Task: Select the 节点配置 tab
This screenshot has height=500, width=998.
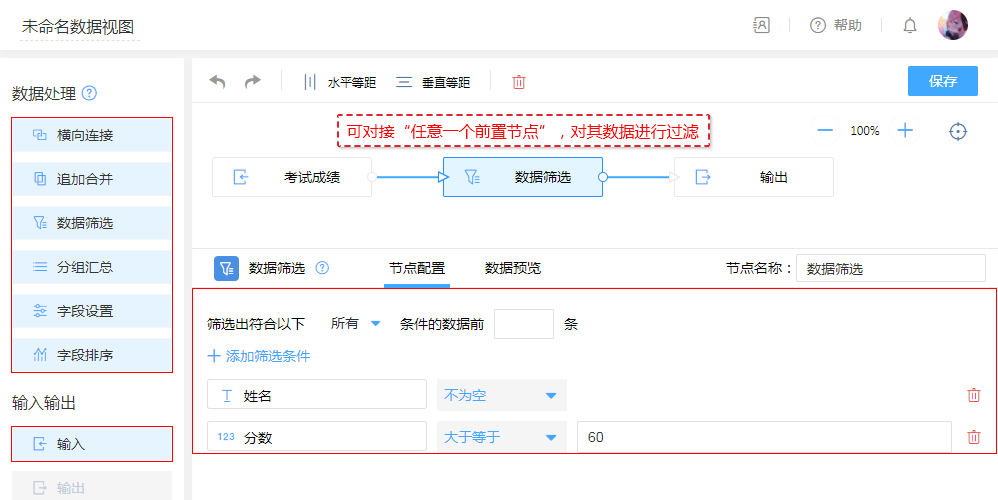Action: point(417,268)
